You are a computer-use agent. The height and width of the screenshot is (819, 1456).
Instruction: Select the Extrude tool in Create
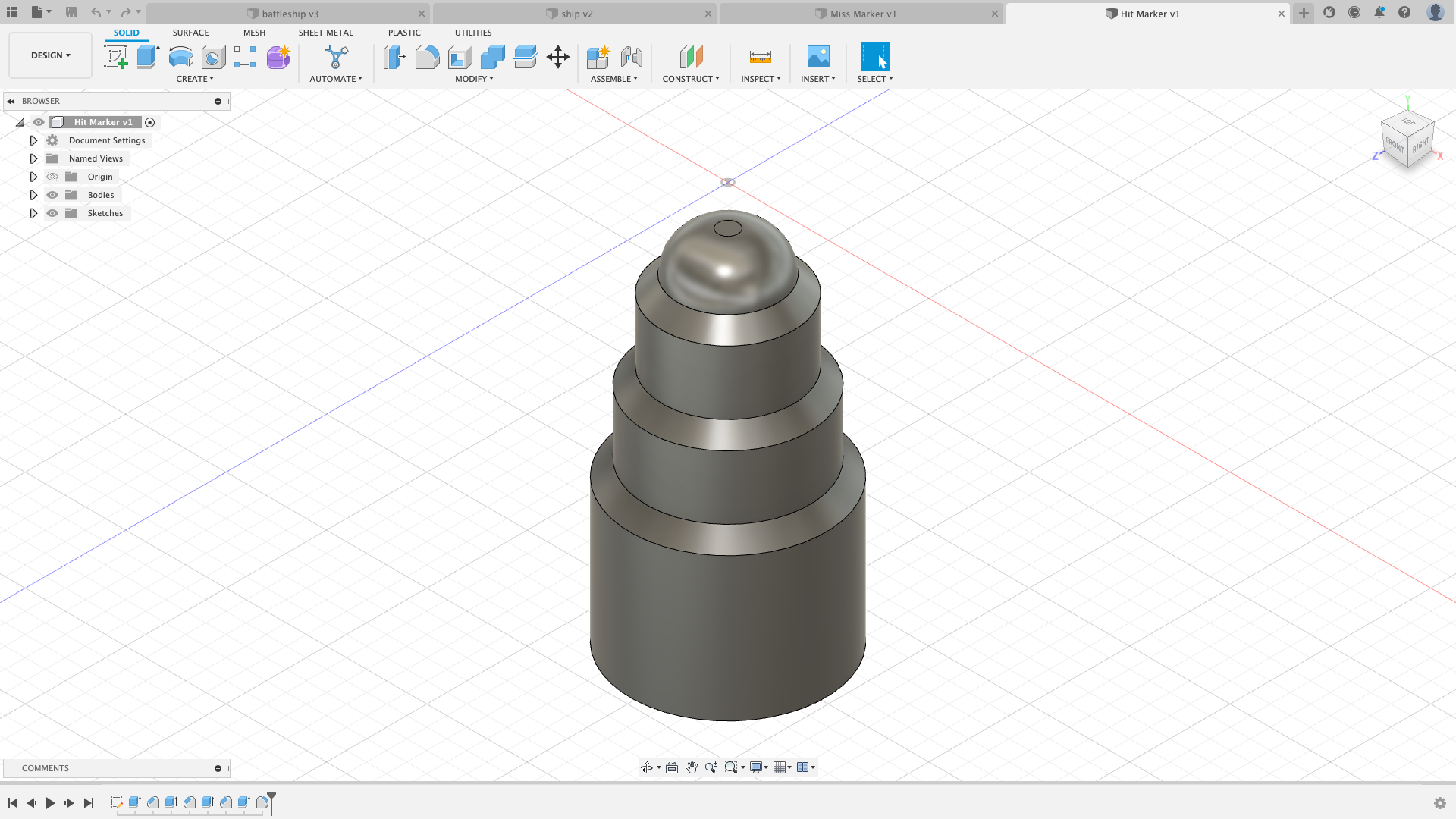148,57
